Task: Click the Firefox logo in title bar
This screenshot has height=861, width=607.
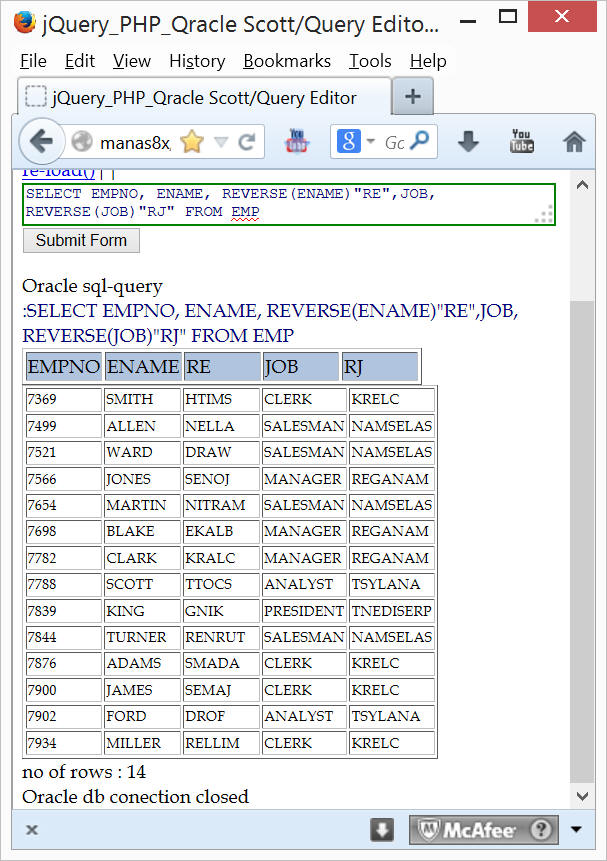Action: click(x=25, y=23)
